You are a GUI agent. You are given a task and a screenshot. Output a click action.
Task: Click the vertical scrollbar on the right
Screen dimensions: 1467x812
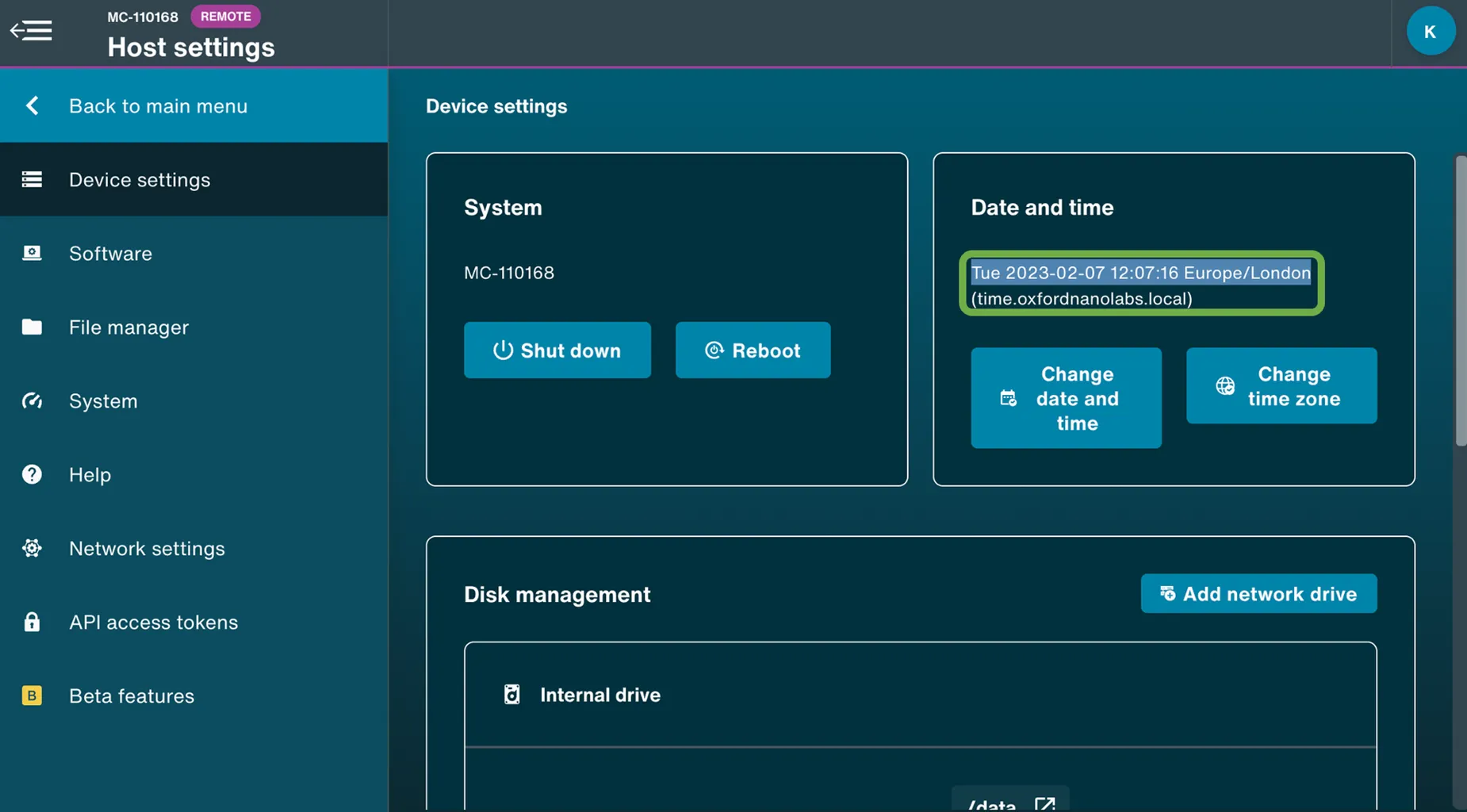[x=1460, y=301]
